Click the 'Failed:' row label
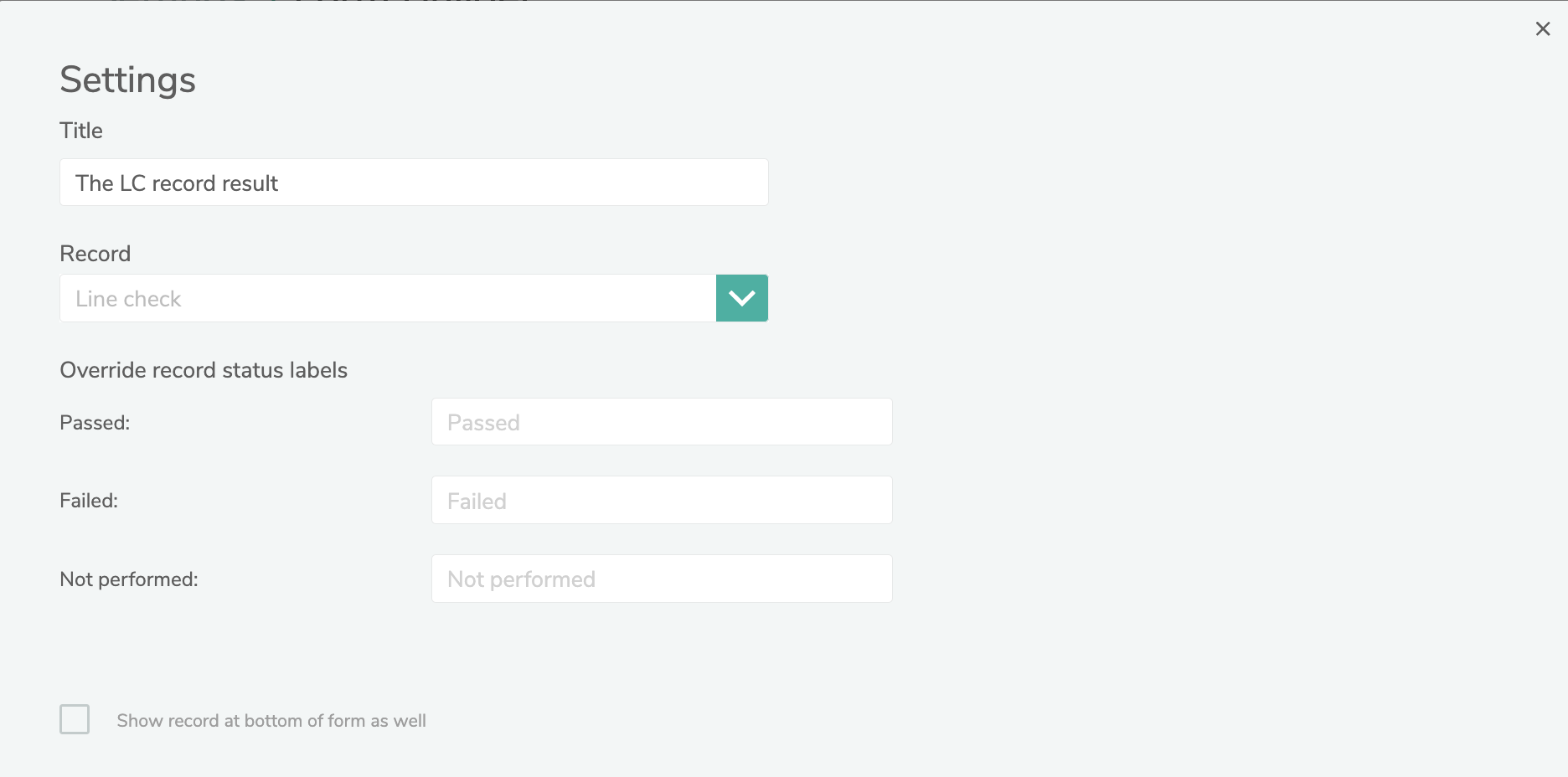 point(89,501)
